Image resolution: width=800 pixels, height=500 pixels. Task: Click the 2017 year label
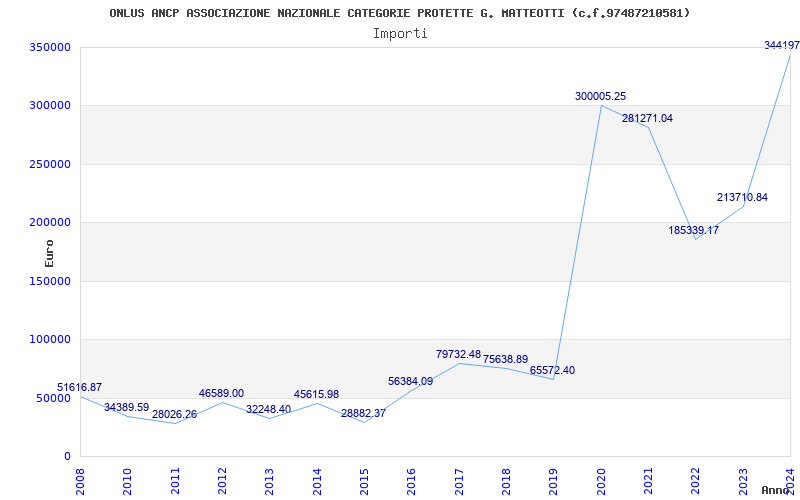pyautogui.click(x=459, y=481)
